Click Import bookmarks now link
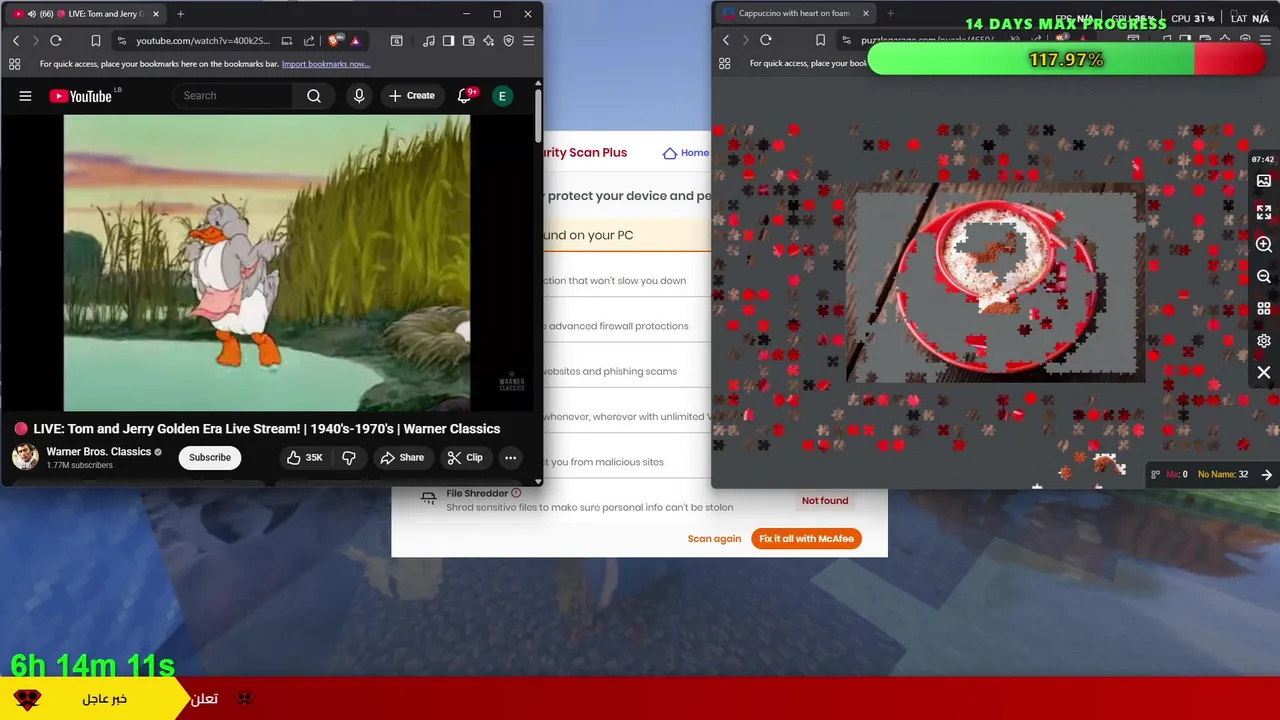 (326, 64)
